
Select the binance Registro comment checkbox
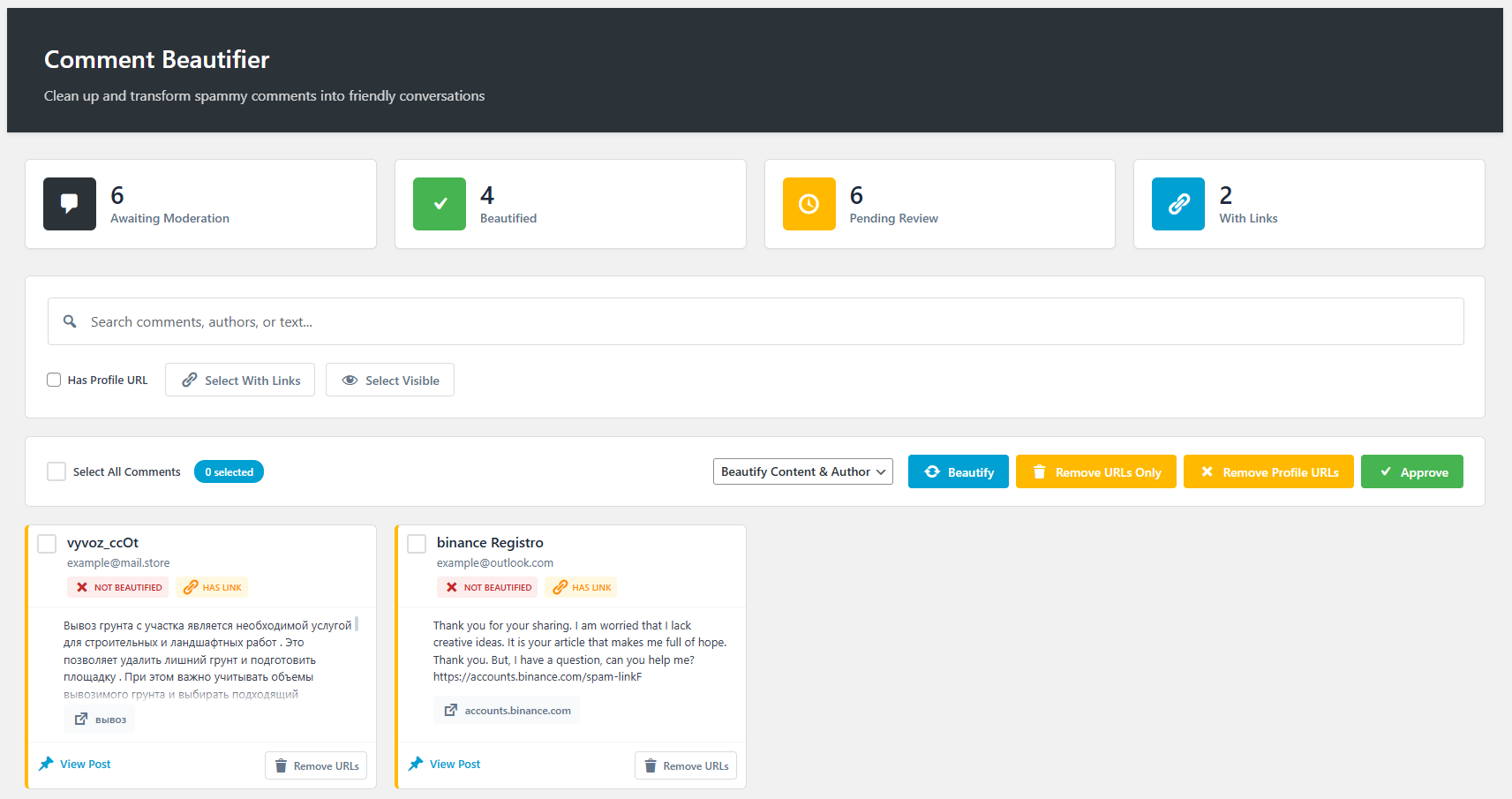tap(417, 543)
